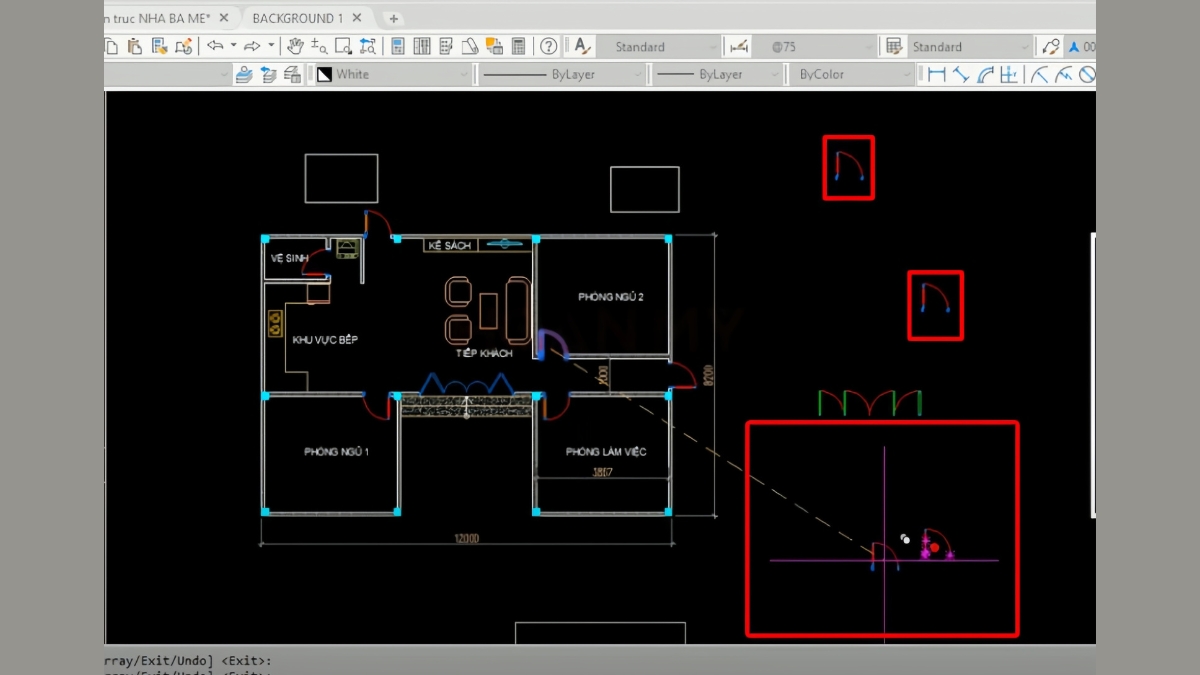Click the PHÒNG NGỦ 2 room label
1200x675 pixels.
(611, 297)
